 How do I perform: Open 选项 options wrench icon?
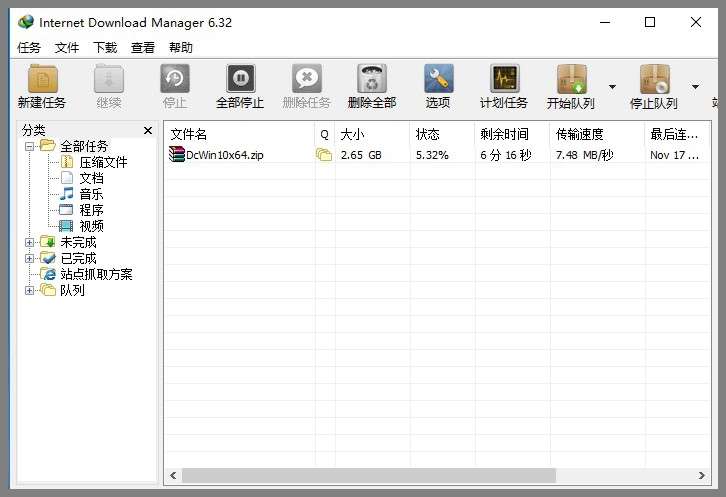(438, 79)
